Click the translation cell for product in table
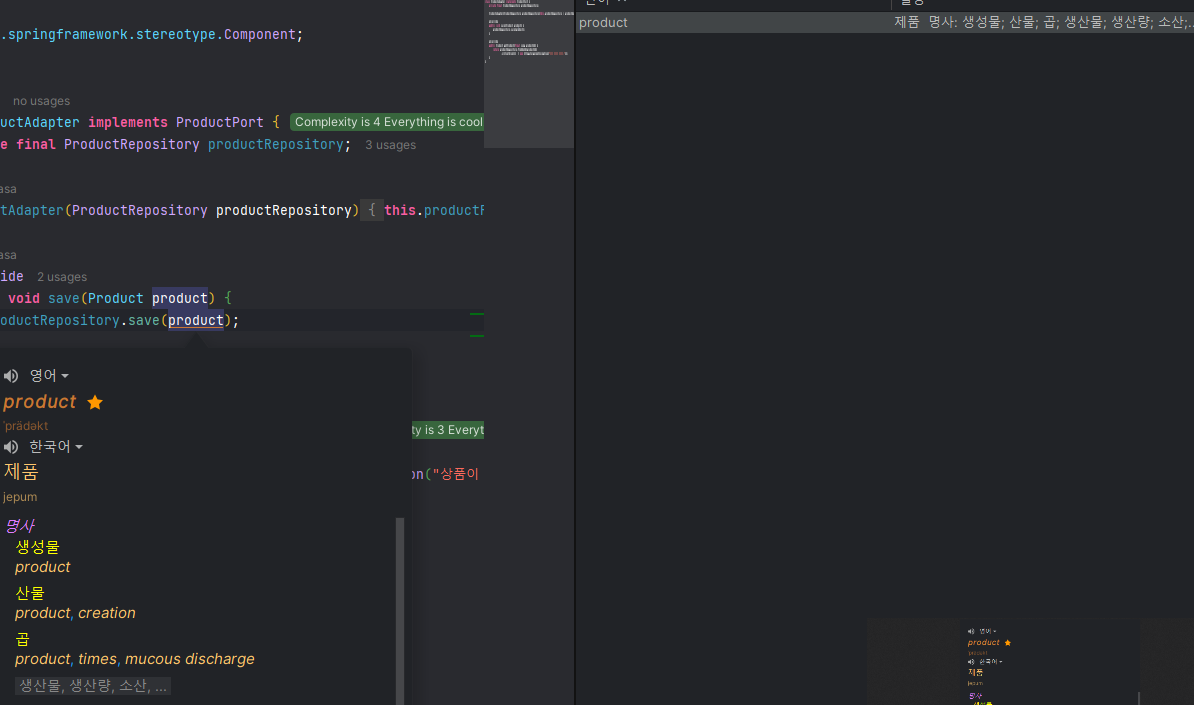Screen dimensions: 1194x705 (x=1043, y=23)
